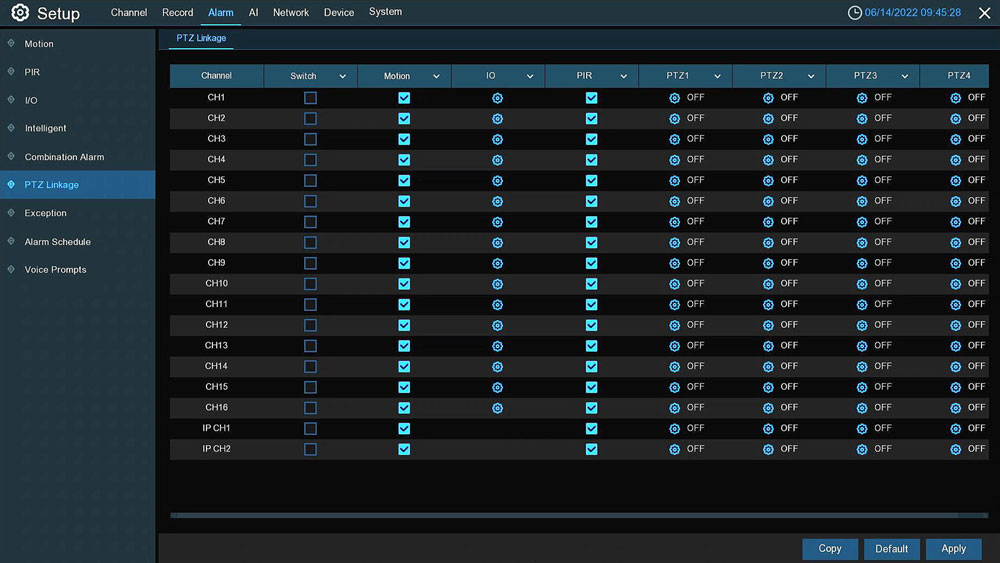The image size is (1000, 563).
Task: Click PTZ1 settings gear for CH3
Action: [x=674, y=139]
